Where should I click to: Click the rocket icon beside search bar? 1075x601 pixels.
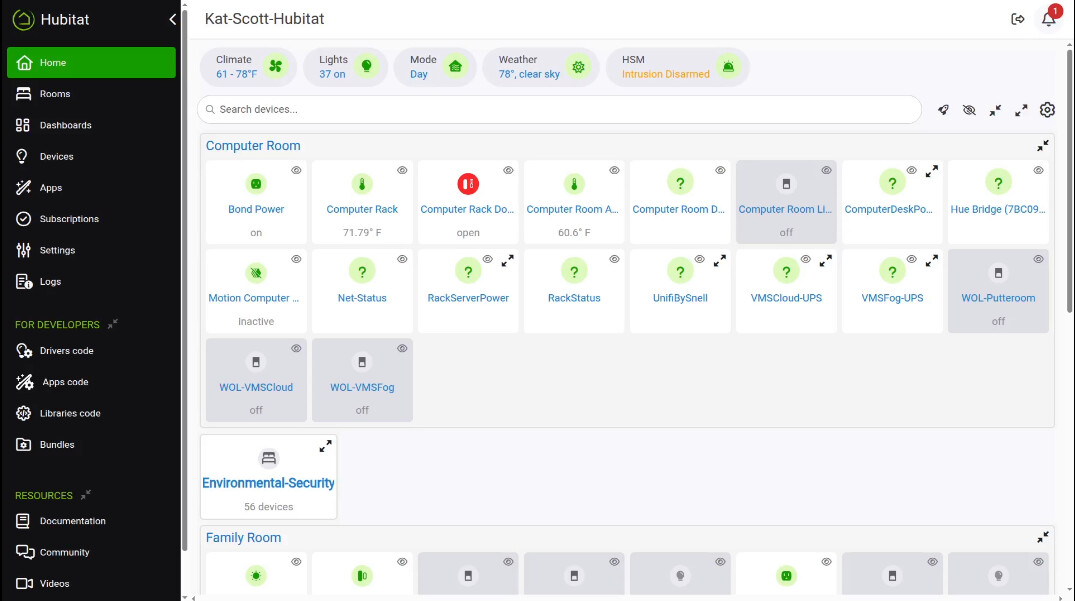[943, 110]
